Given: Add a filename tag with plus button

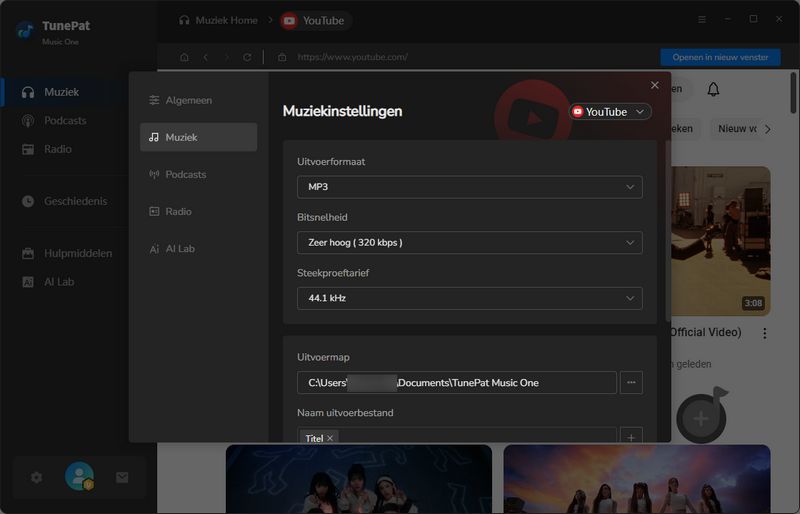Looking at the screenshot, I should coord(631,436).
